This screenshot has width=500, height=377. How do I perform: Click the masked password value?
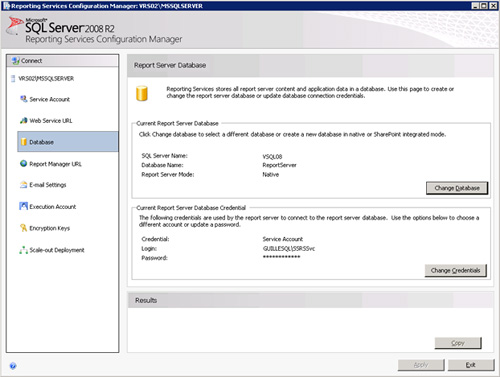(x=281, y=257)
